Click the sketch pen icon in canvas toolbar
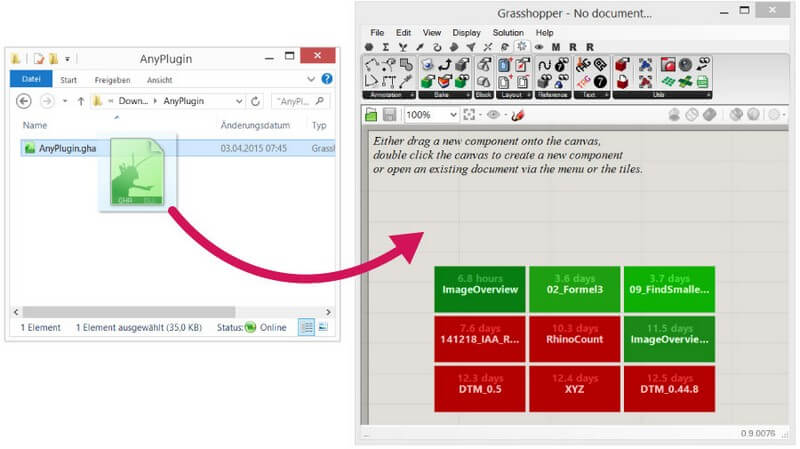The image size is (800, 449). (518, 115)
